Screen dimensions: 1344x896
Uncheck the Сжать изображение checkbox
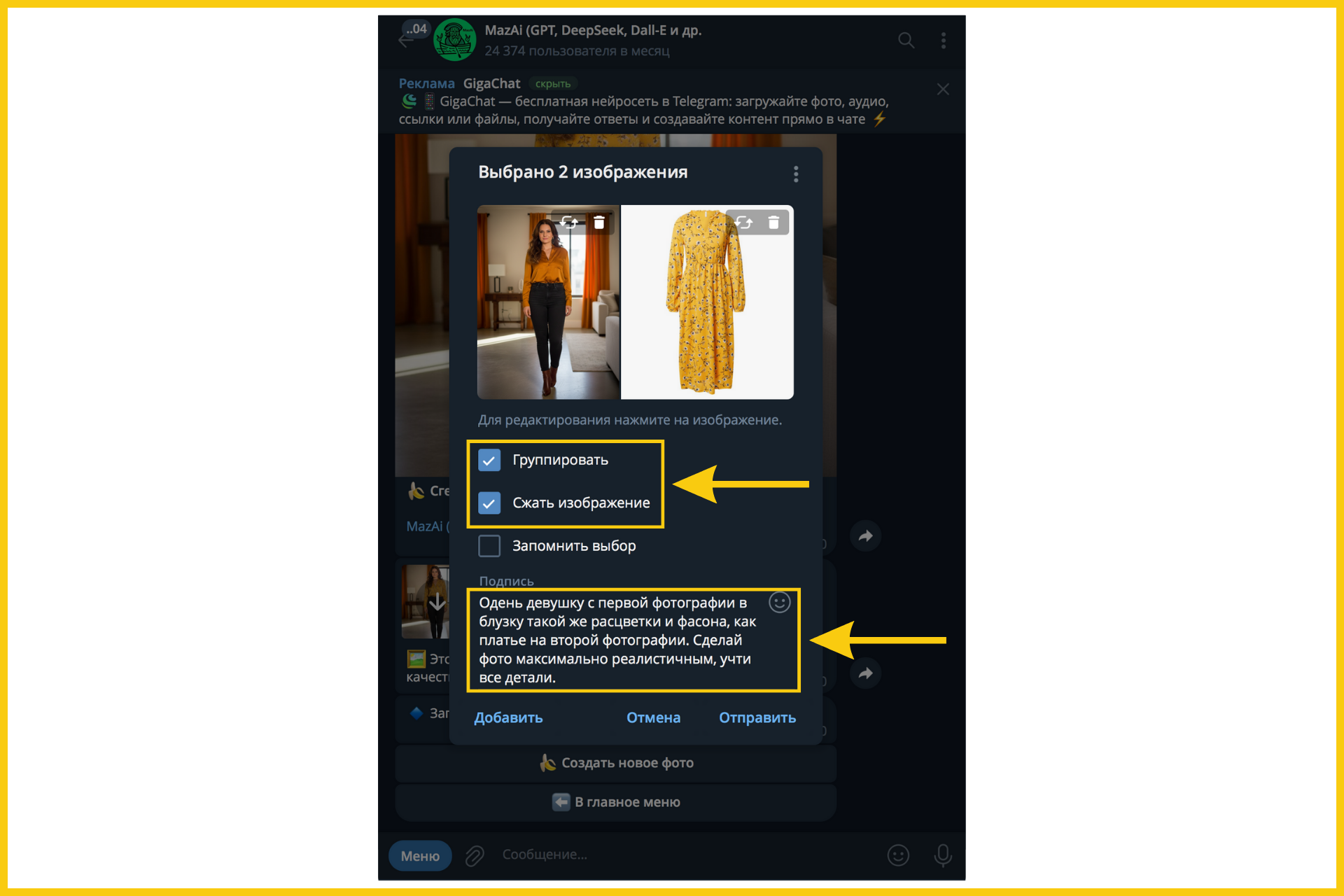[489, 503]
